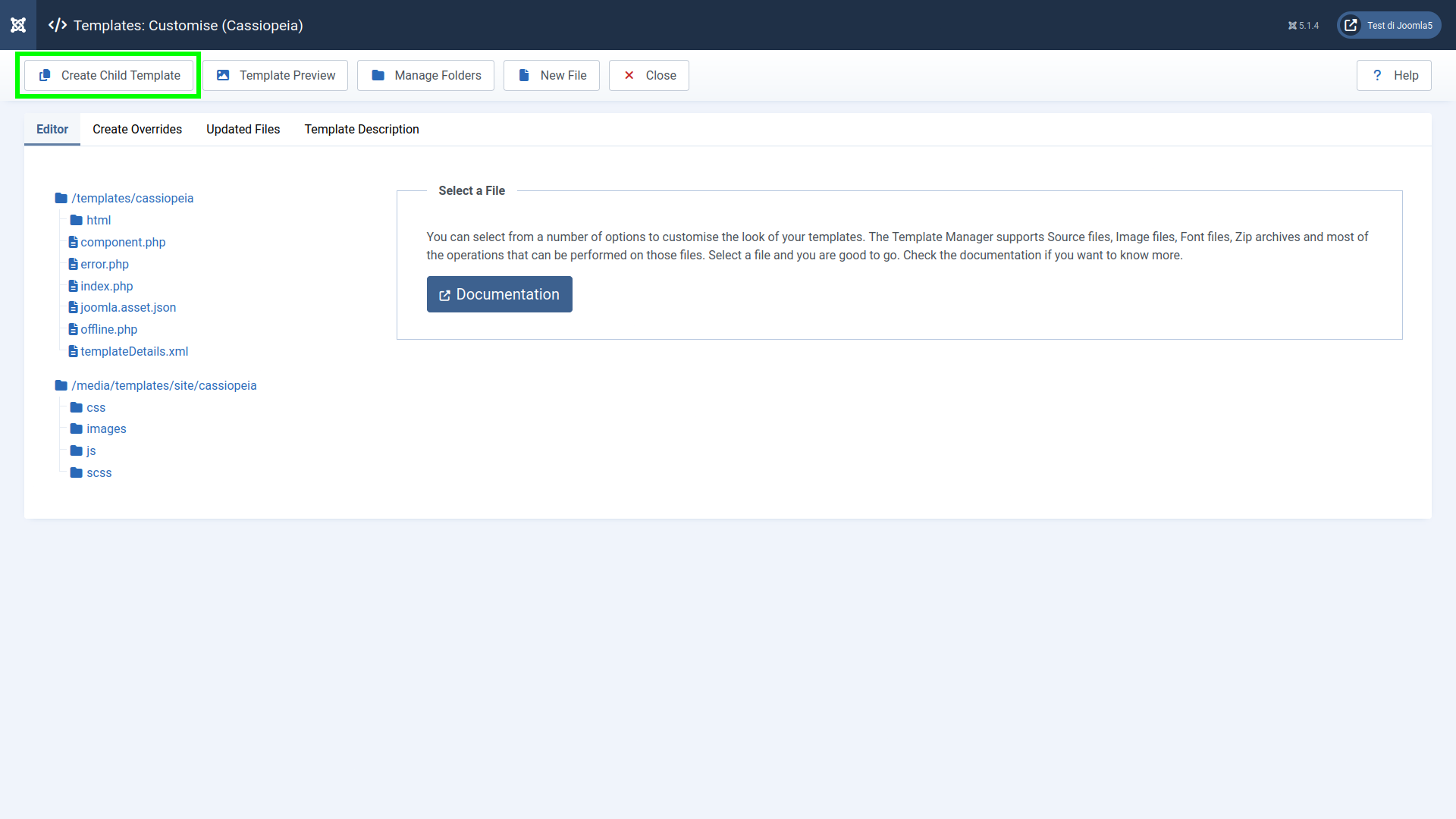Click the folder icon beside /templates/cassiopeia
This screenshot has height=819, width=1456.
click(61, 198)
